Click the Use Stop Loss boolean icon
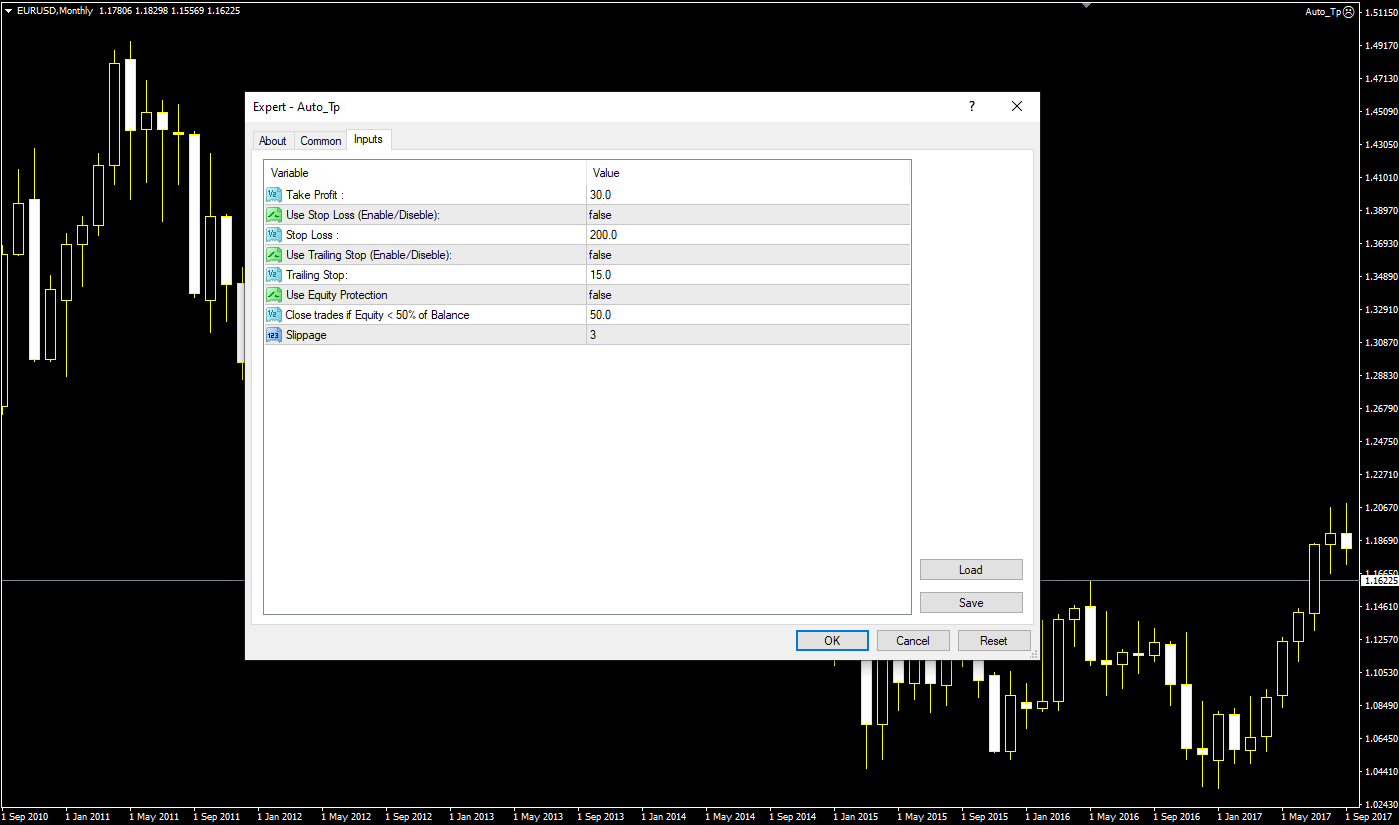The width and height of the screenshot is (1399, 825). tap(274, 215)
